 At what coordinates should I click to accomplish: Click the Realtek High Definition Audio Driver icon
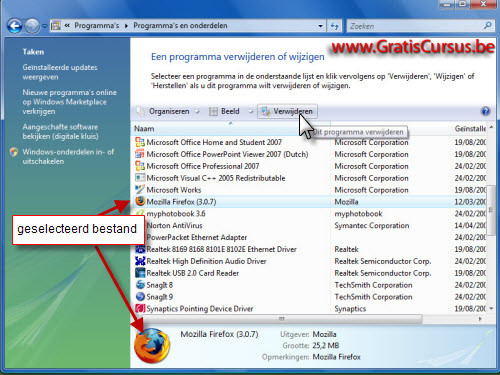tap(140, 261)
